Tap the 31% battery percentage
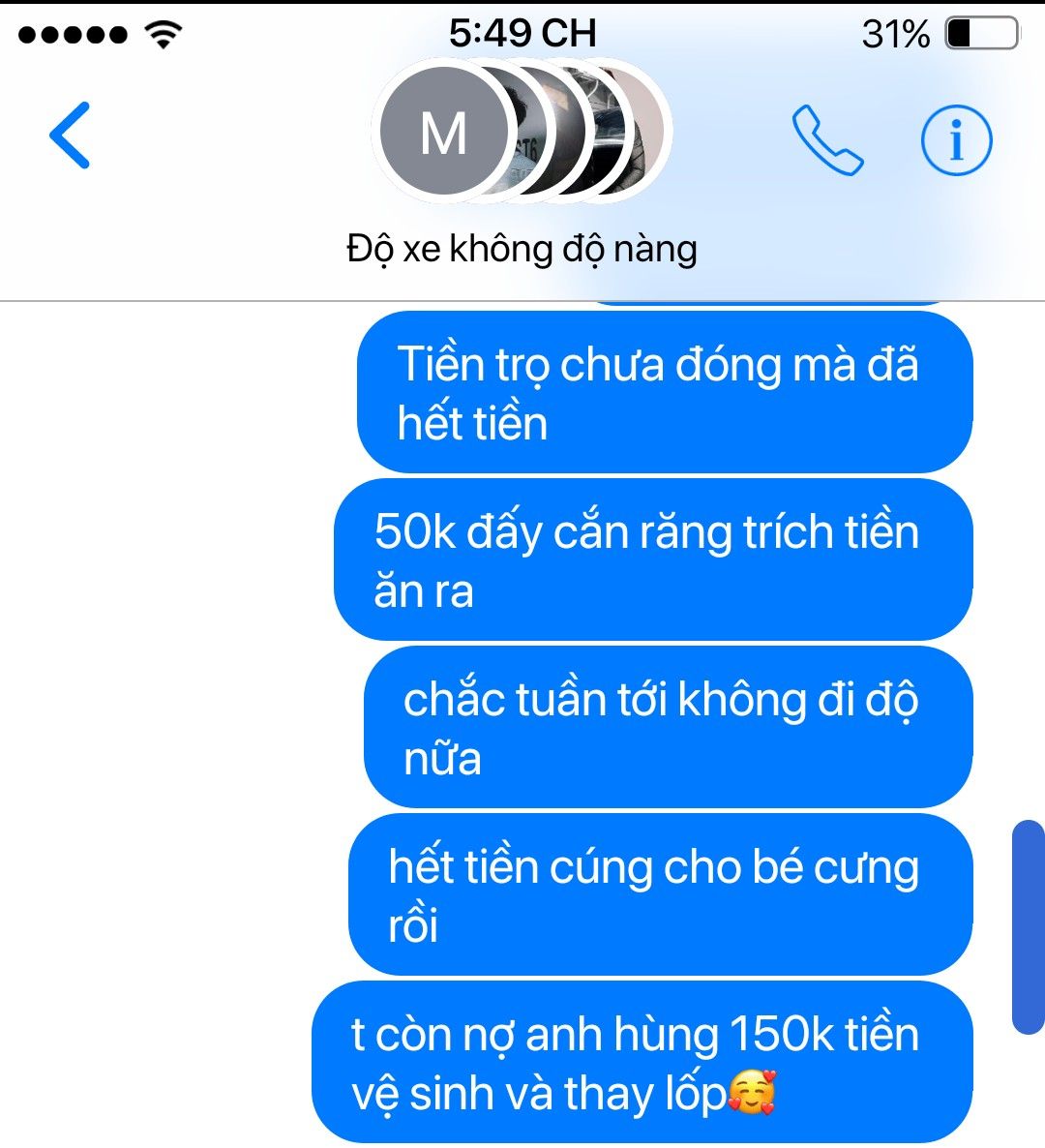1045x1148 pixels. tap(896, 35)
